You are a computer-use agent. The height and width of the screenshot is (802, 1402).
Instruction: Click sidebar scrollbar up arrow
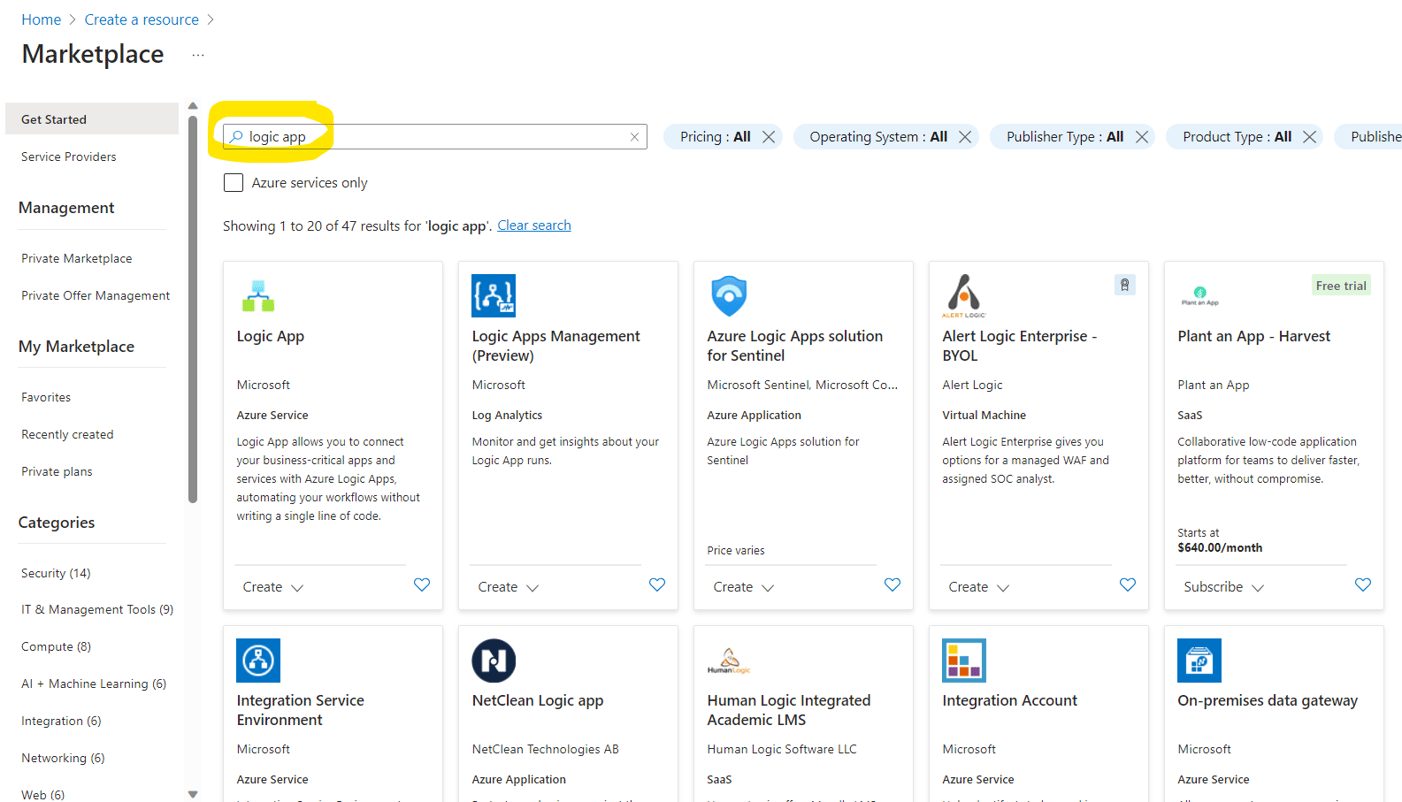pyautogui.click(x=193, y=106)
